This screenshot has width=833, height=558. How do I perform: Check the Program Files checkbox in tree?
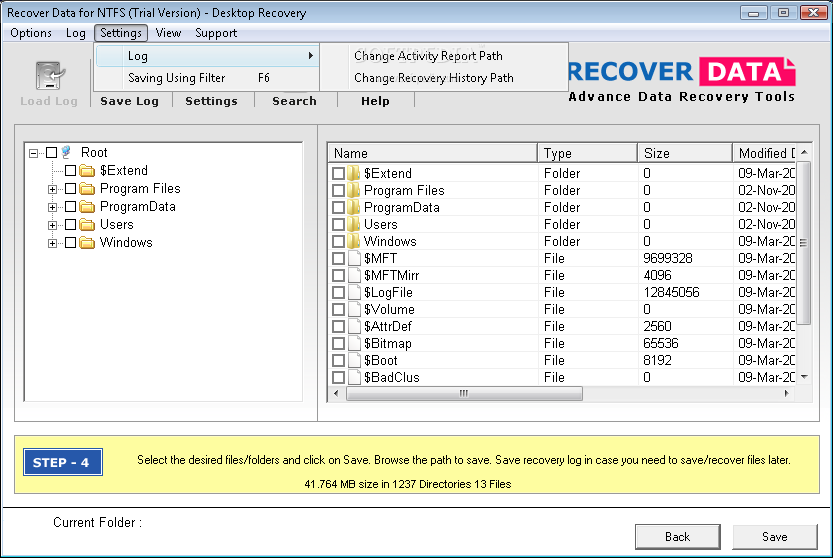coord(71,189)
